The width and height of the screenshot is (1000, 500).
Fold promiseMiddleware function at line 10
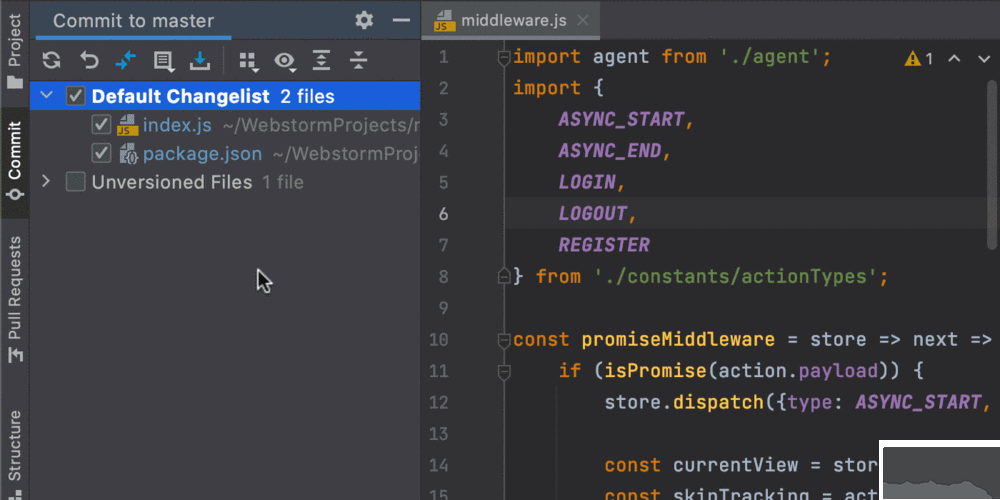pyautogui.click(x=504, y=339)
